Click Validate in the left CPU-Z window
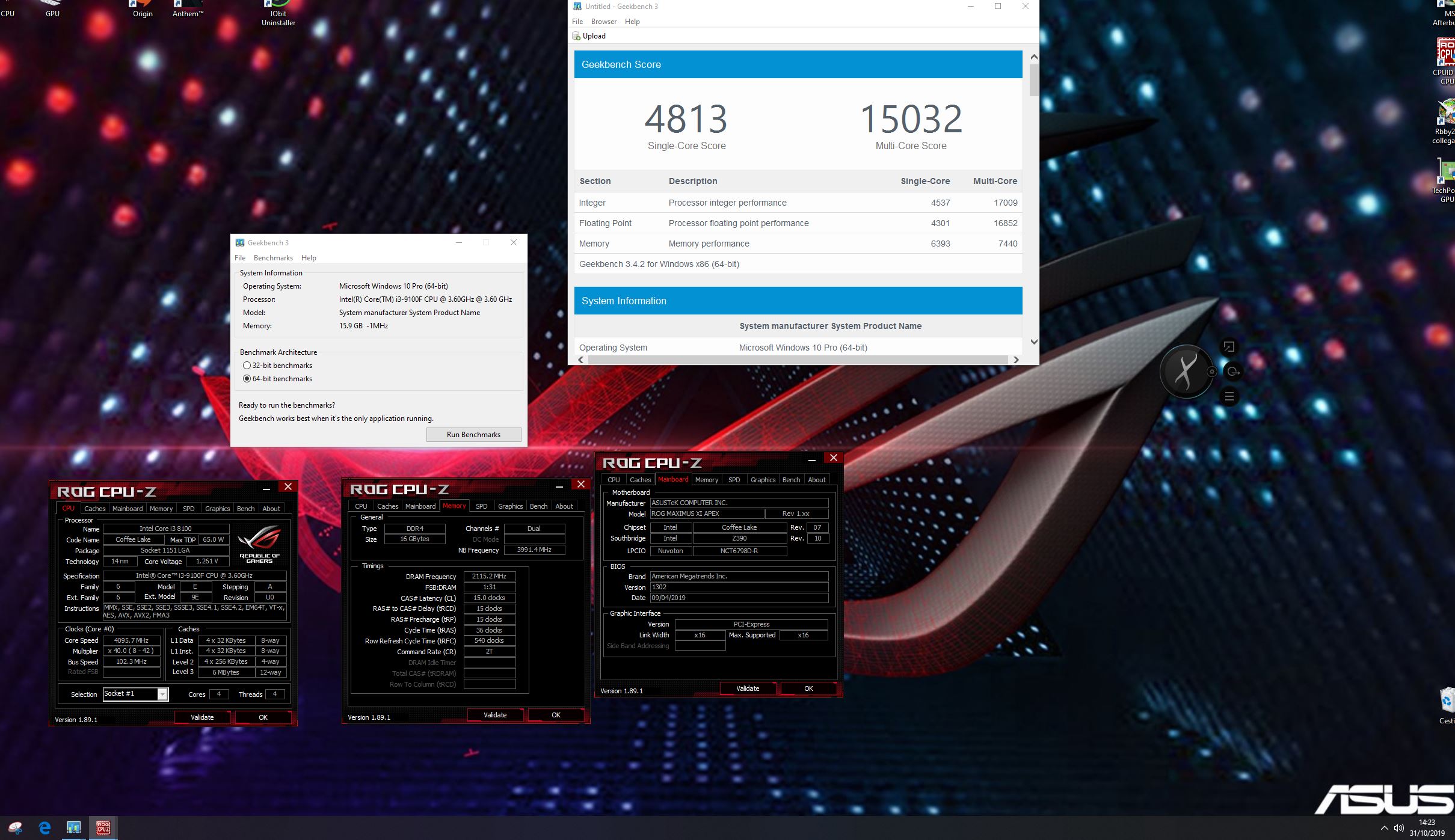Image resolution: width=1455 pixels, height=840 pixels. click(x=202, y=717)
